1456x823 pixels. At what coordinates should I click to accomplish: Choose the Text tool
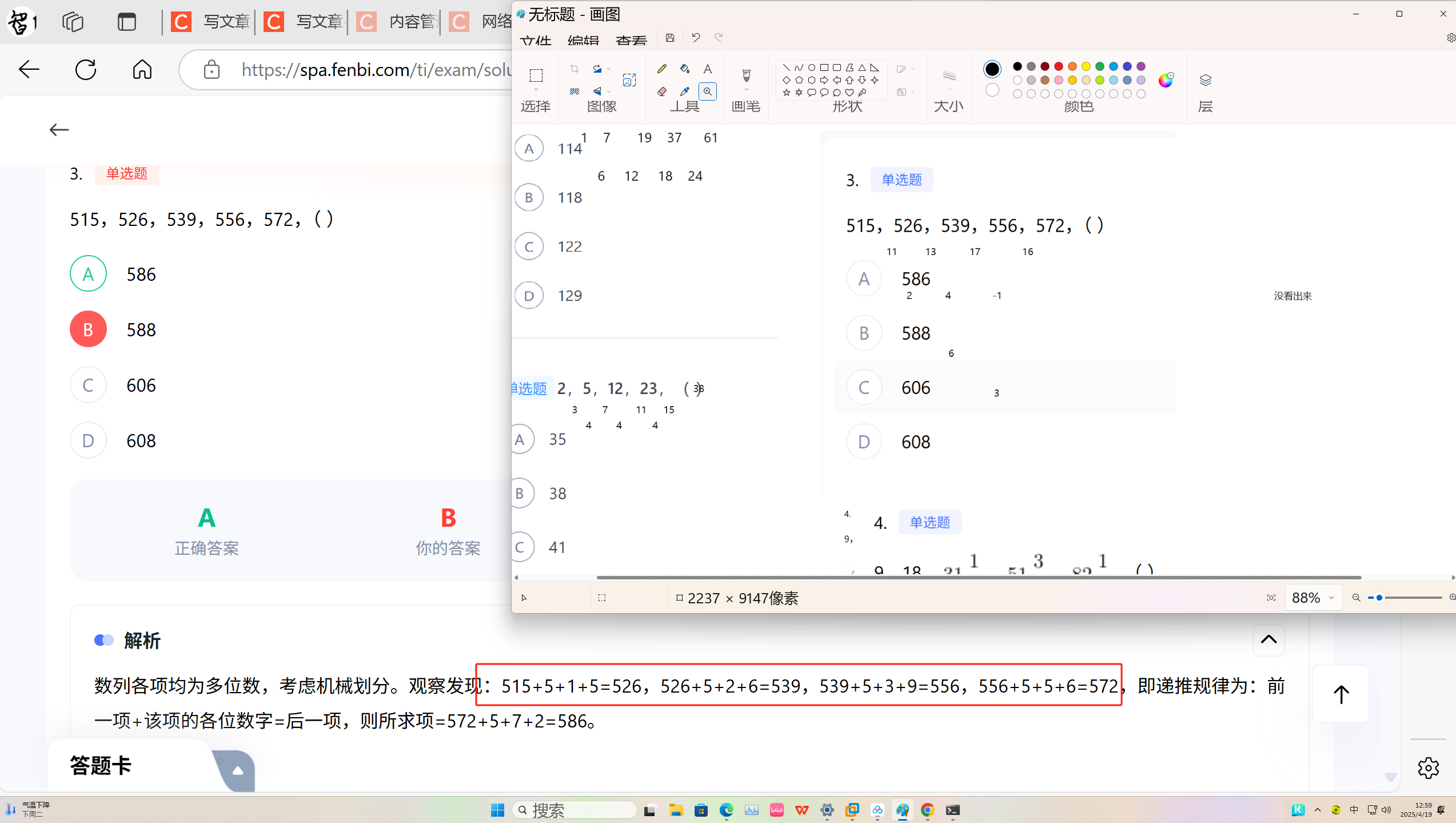pyautogui.click(x=707, y=69)
